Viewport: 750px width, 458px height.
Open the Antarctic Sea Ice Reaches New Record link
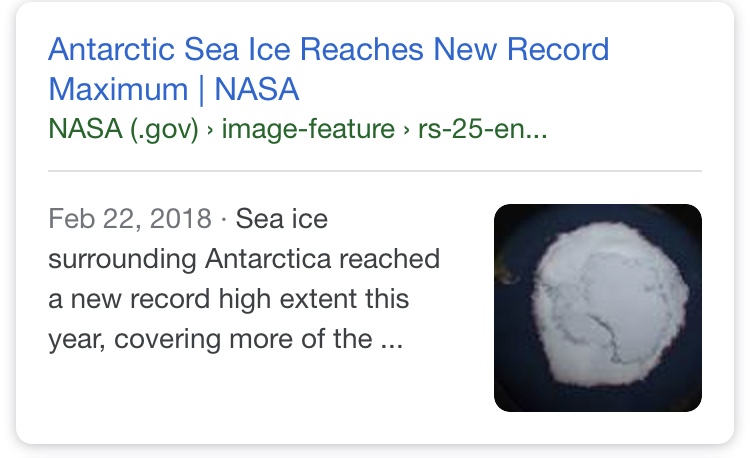tap(329, 49)
